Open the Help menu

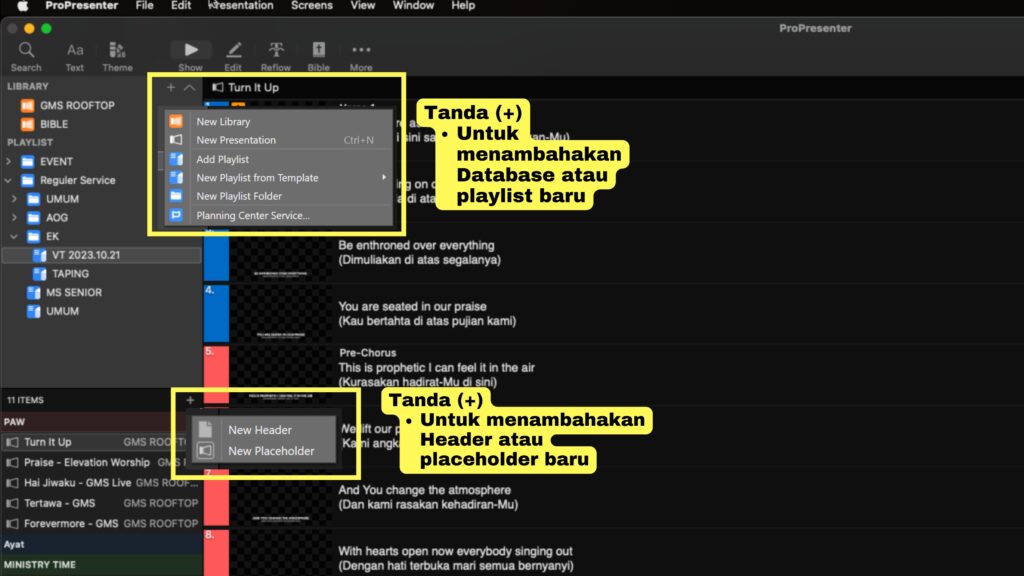click(x=463, y=6)
